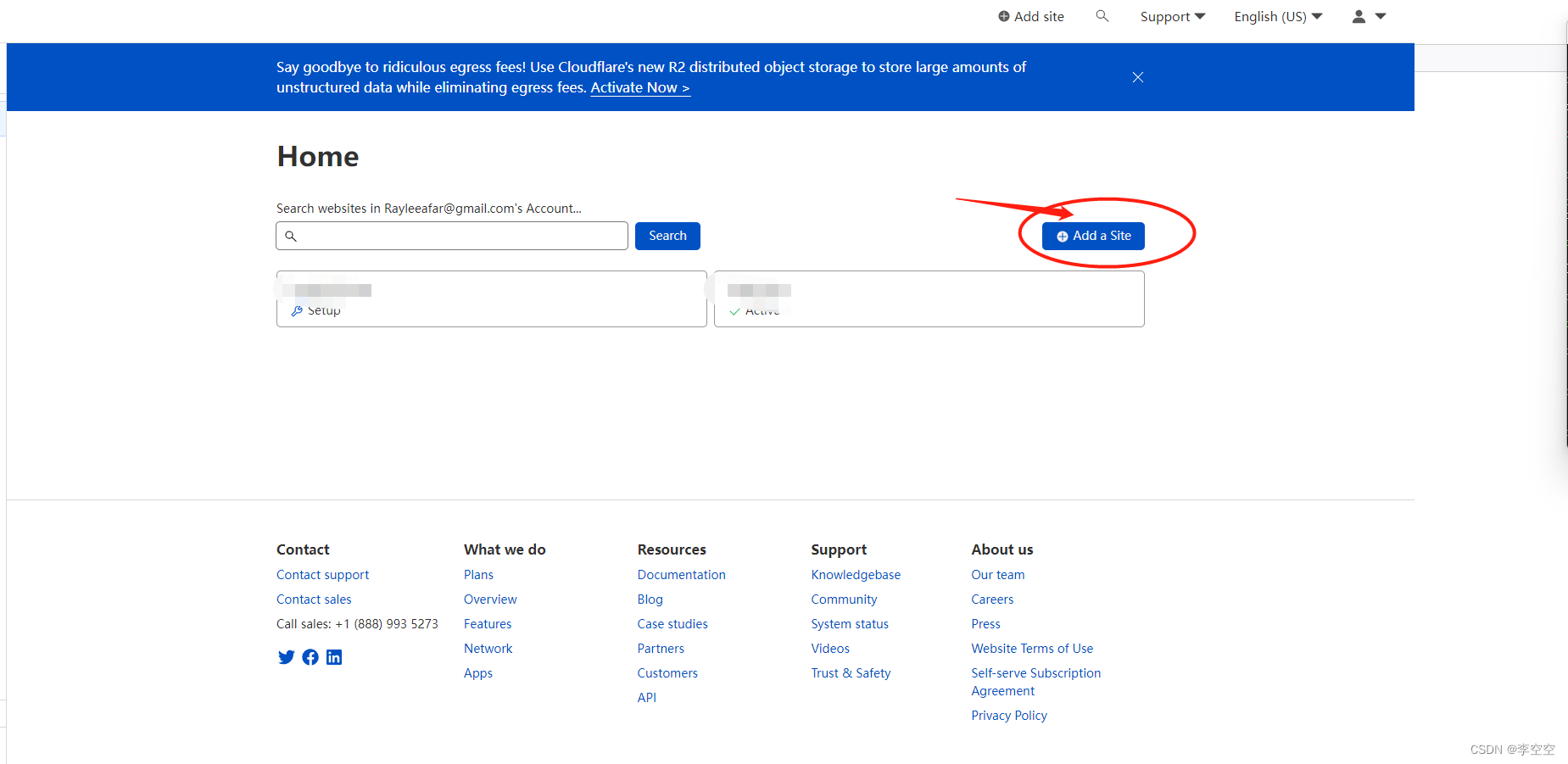Image resolution: width=1568 pixels, height=764 pixels.
Task: Open the site card with Active status
Action: click(x=929, y=298)
